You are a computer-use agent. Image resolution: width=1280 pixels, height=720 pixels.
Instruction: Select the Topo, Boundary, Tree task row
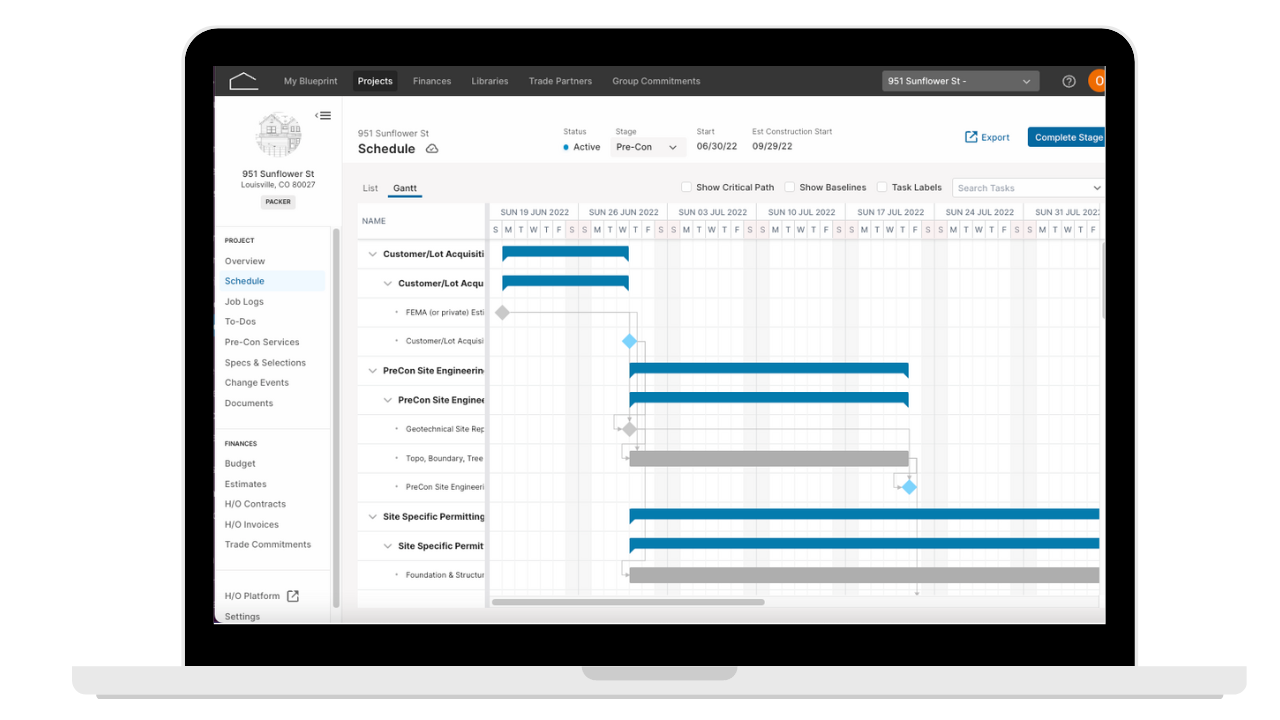[x=421, y=458]
